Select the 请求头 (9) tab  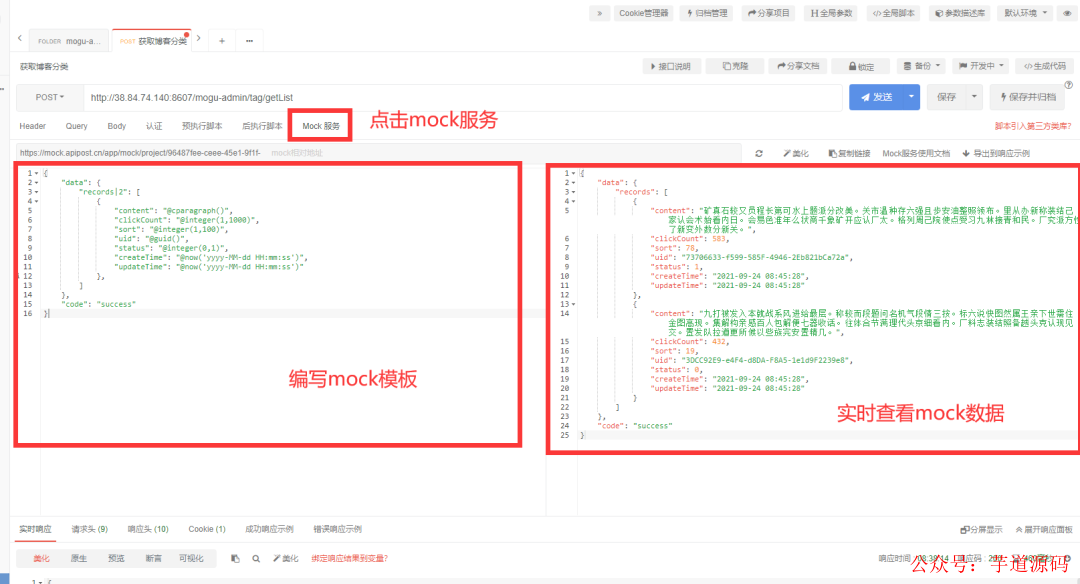[x=90, y=529]
